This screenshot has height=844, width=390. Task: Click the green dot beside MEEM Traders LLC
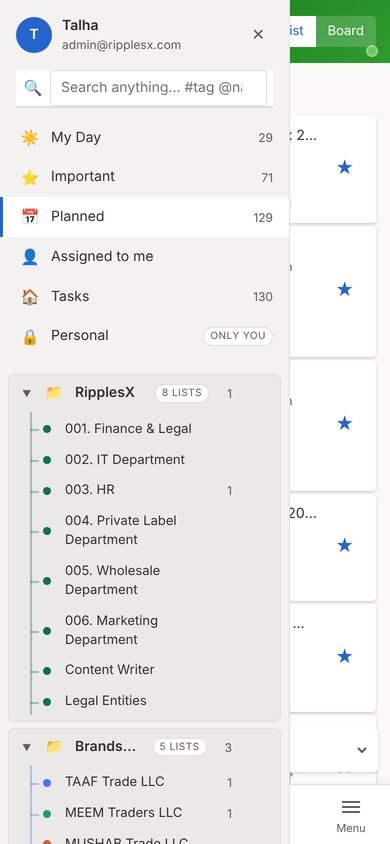pyautogui.click(x=47, y=814)
